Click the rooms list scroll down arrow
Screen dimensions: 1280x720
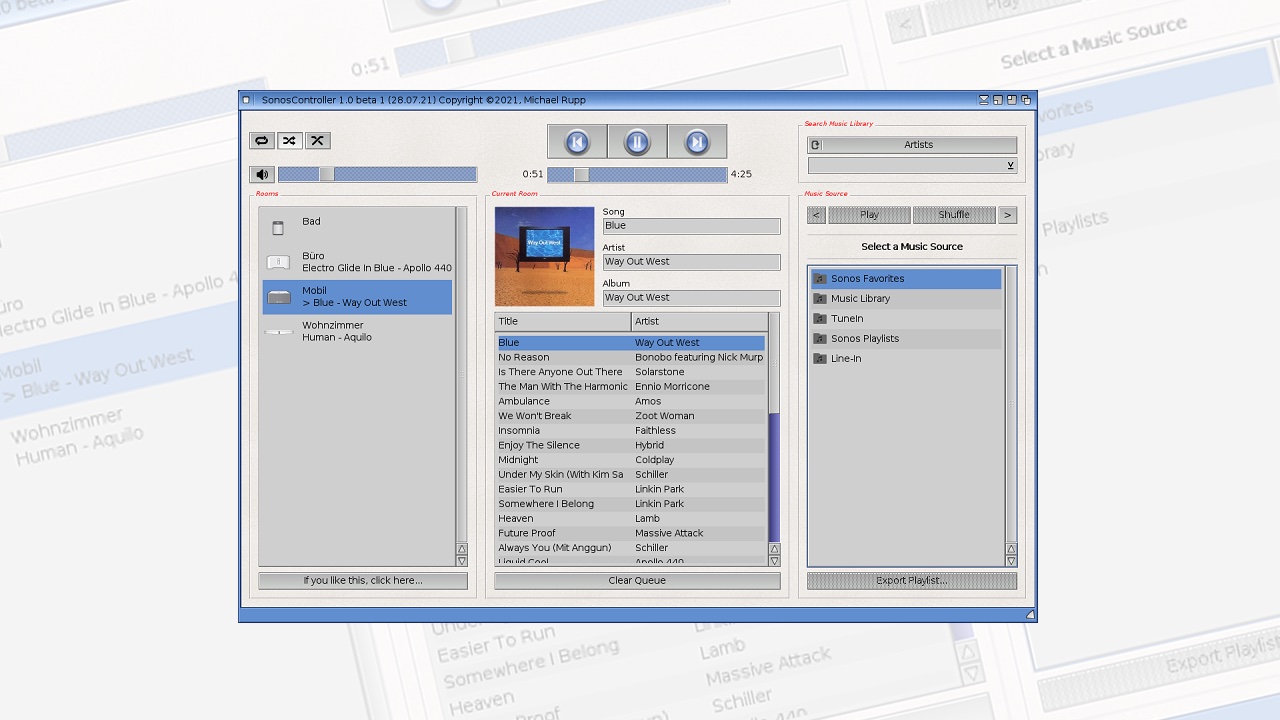tap(462, 561)
